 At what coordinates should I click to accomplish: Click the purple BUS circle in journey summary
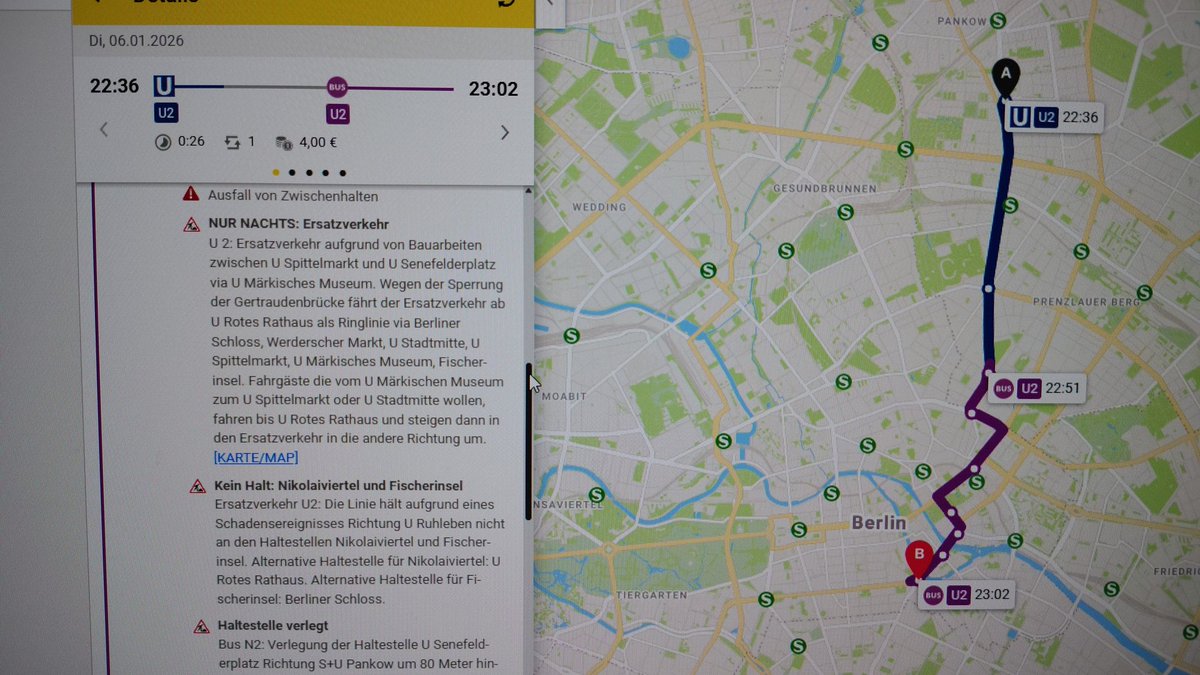[x=338, y=87]
